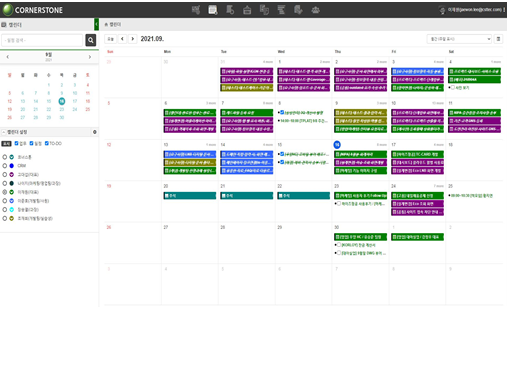Click the magnifier search button beside schedule search
This screenshot has width=507, height=374.
(91, 40)
